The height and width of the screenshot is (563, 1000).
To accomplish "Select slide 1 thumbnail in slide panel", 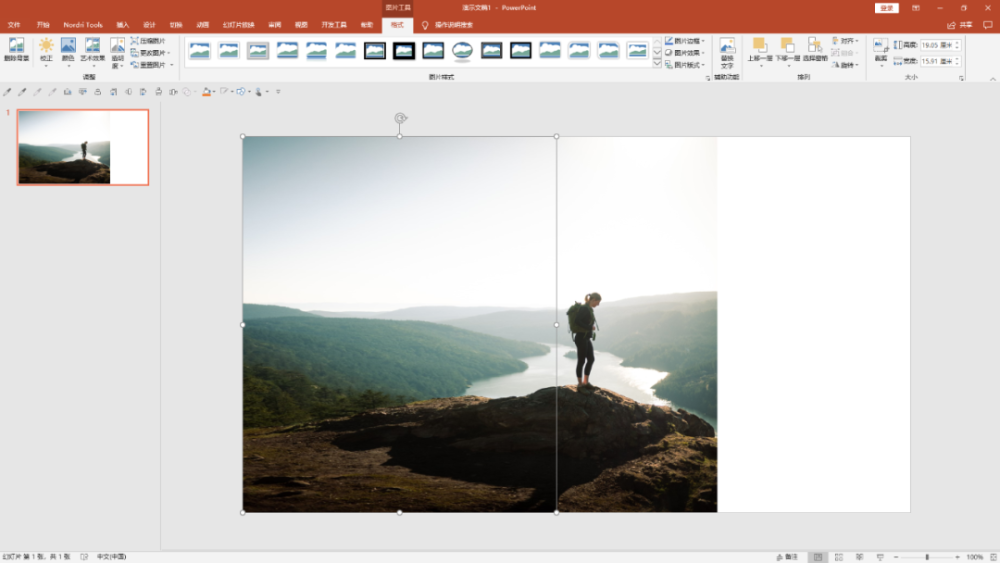I will tap(83, 147).
